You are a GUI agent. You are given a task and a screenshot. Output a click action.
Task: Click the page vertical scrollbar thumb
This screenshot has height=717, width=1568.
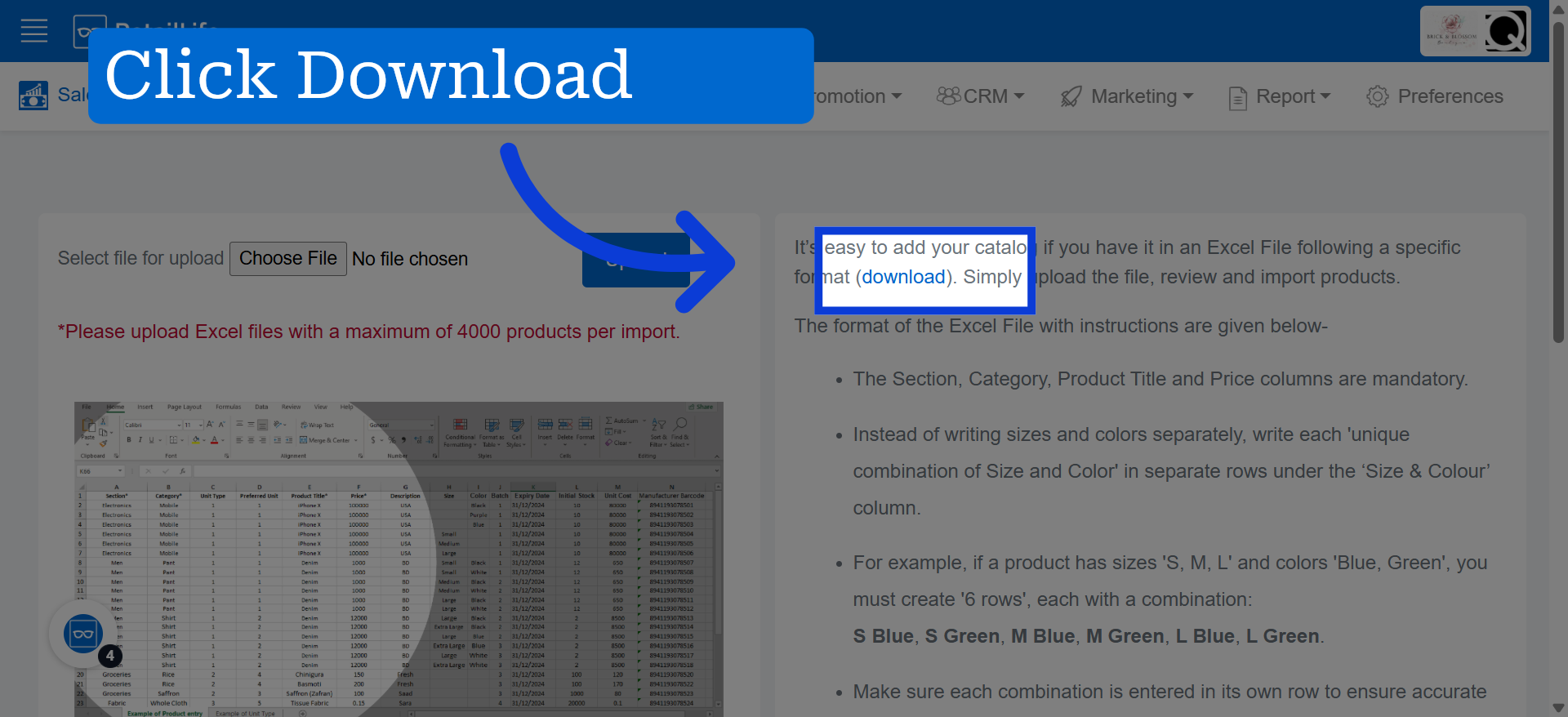pyautogui.click(x=1558, y=181)
